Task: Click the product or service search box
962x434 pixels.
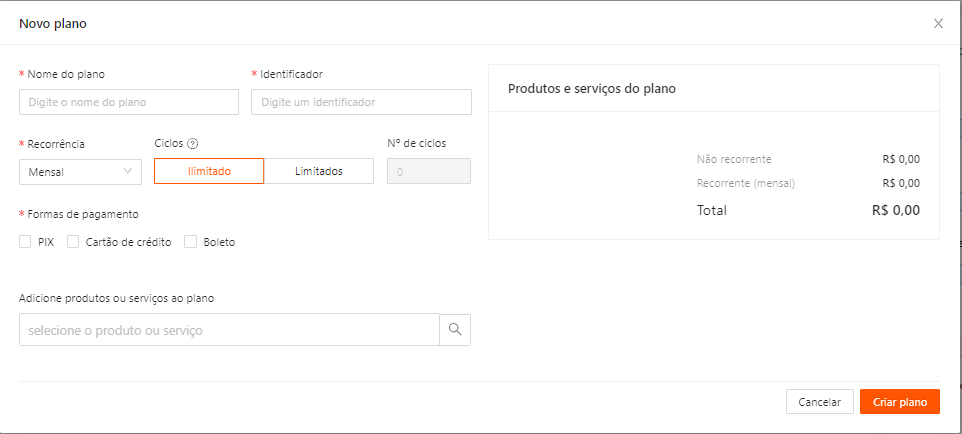Action: (229, 329)
